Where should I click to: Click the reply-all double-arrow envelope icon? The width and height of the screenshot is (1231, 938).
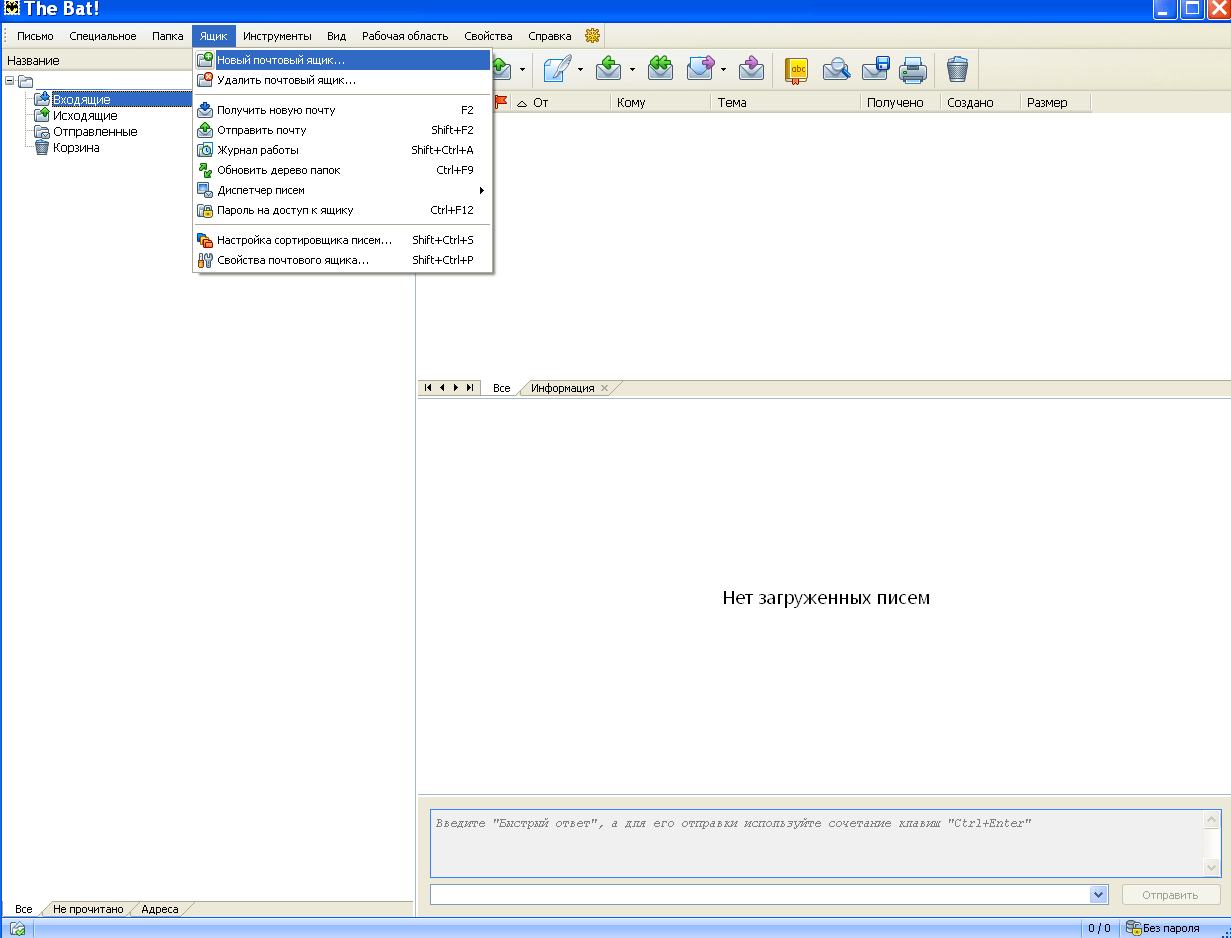click(x=660, y=69)
